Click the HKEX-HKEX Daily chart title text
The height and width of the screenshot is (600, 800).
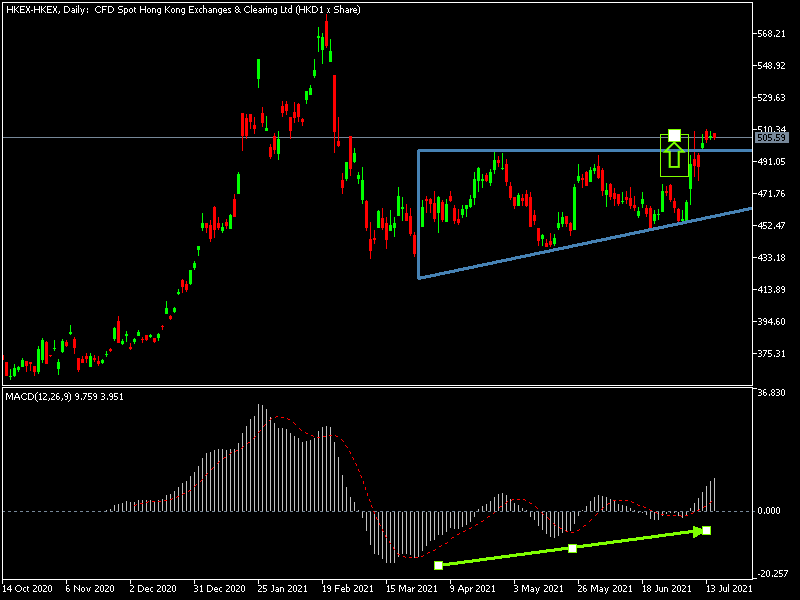click(183, 10)
